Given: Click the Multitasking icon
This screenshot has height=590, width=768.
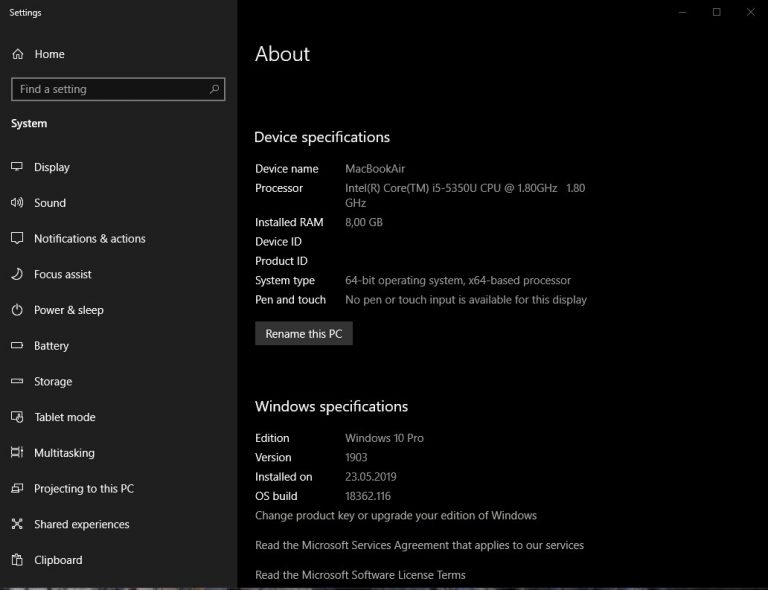Looking at the screenshot, I should [17, 452].
